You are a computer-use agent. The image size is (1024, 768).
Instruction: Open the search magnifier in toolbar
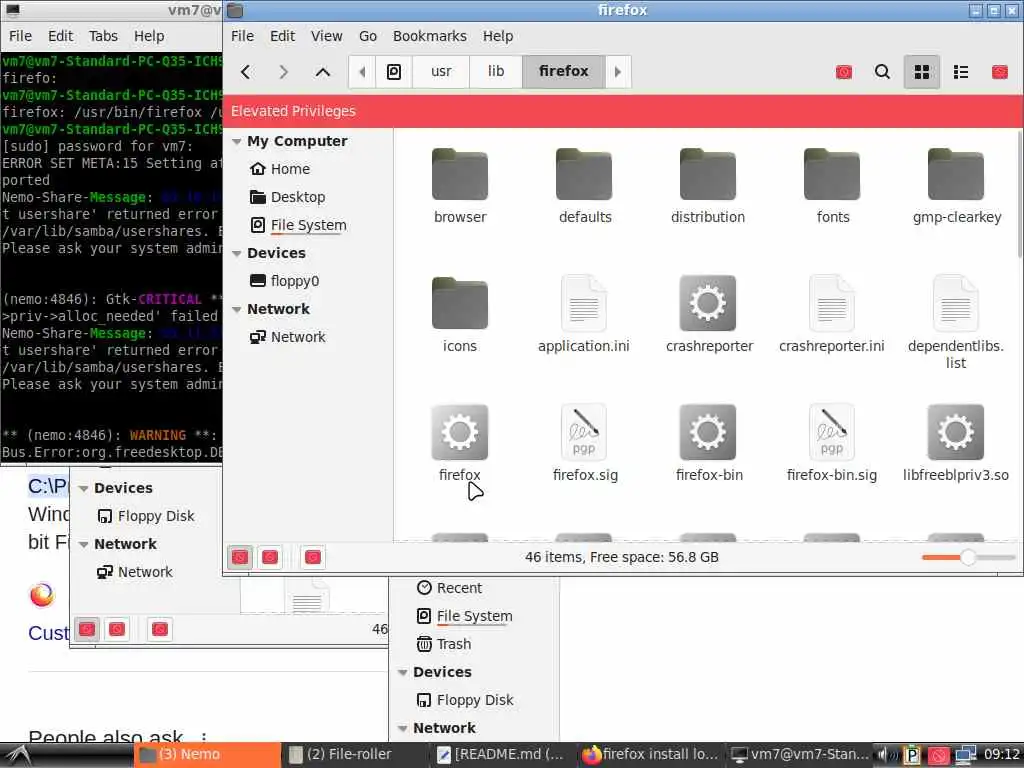click(x=882, y=72)
